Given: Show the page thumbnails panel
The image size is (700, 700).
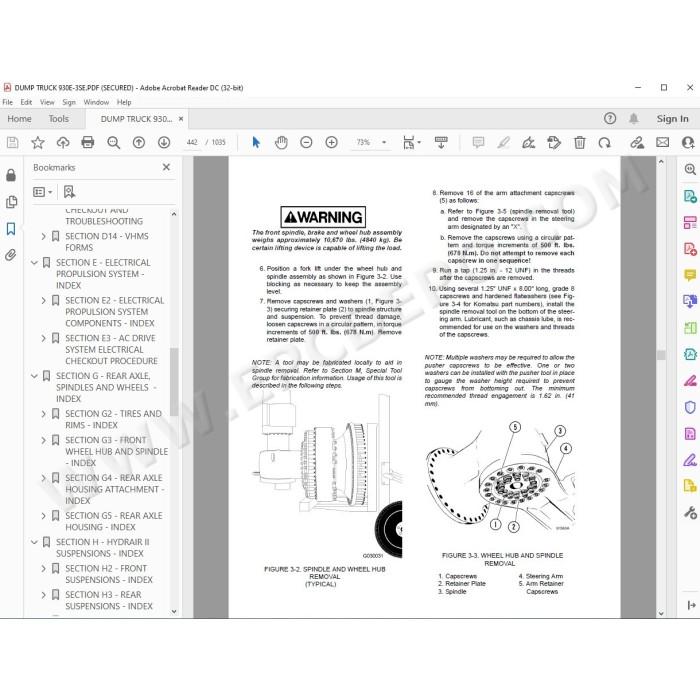Looking at the screenshot, I should pyautogui.click(x=11, y=202).
